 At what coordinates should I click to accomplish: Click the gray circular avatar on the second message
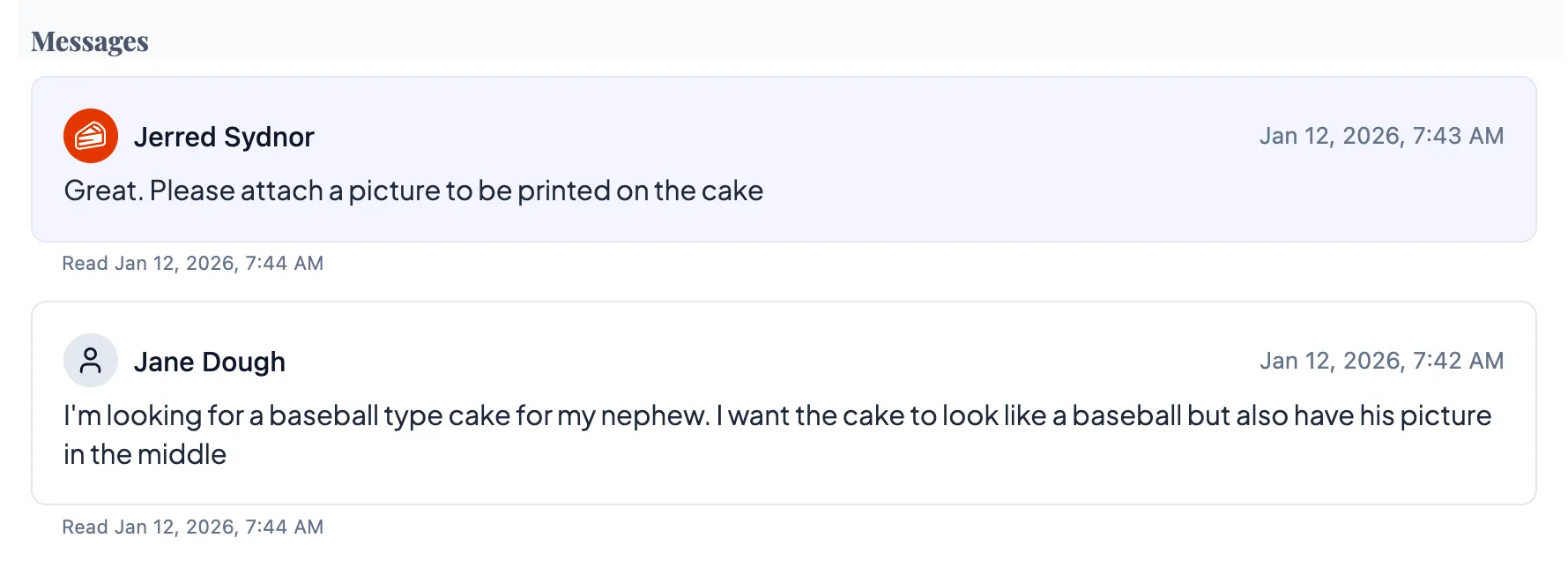[x=89, y=360]
